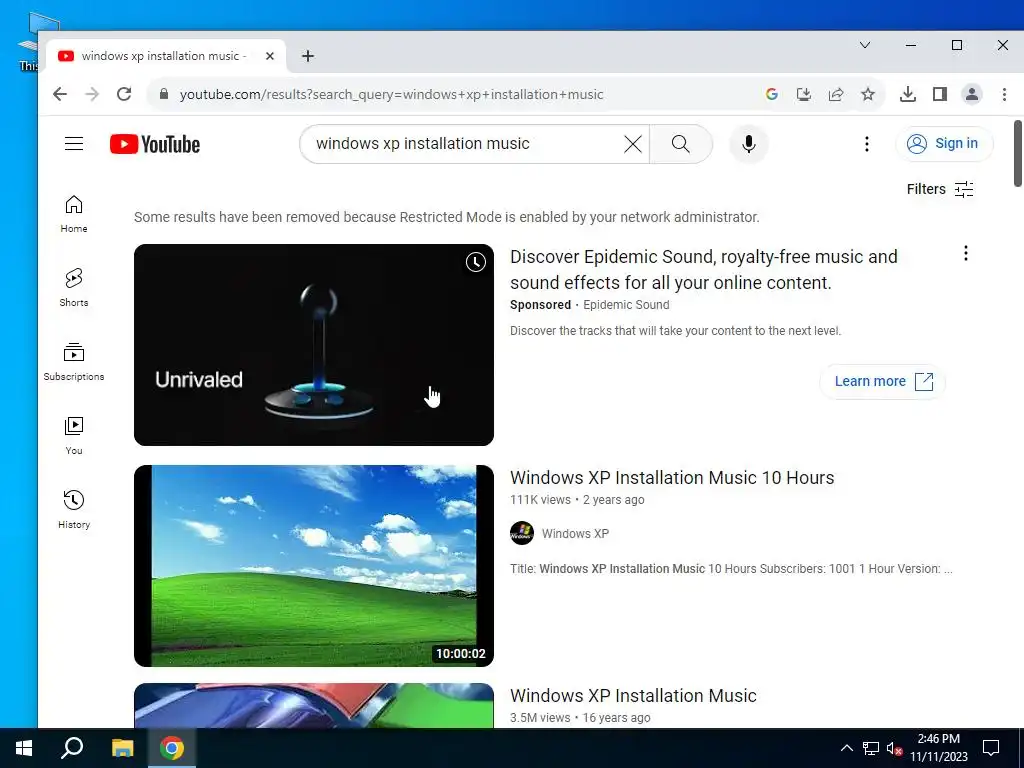The height and width of the screenshot is (768, 1024).
Task: Open Subscriptions in the sidebar
Action: click(x=74, y=362)
